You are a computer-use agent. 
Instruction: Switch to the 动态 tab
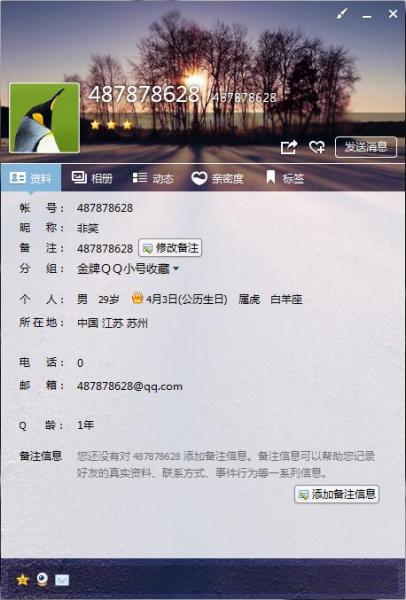point(153,178)
